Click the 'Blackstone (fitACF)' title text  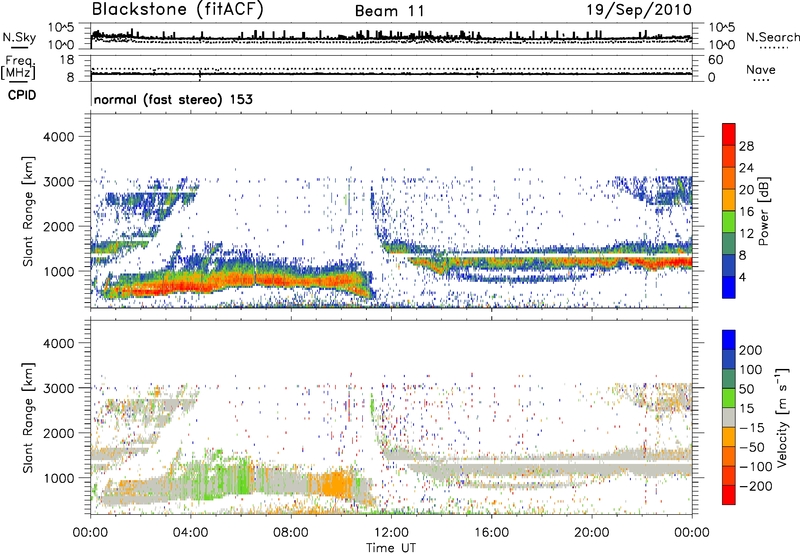click(x=178, y=9)
